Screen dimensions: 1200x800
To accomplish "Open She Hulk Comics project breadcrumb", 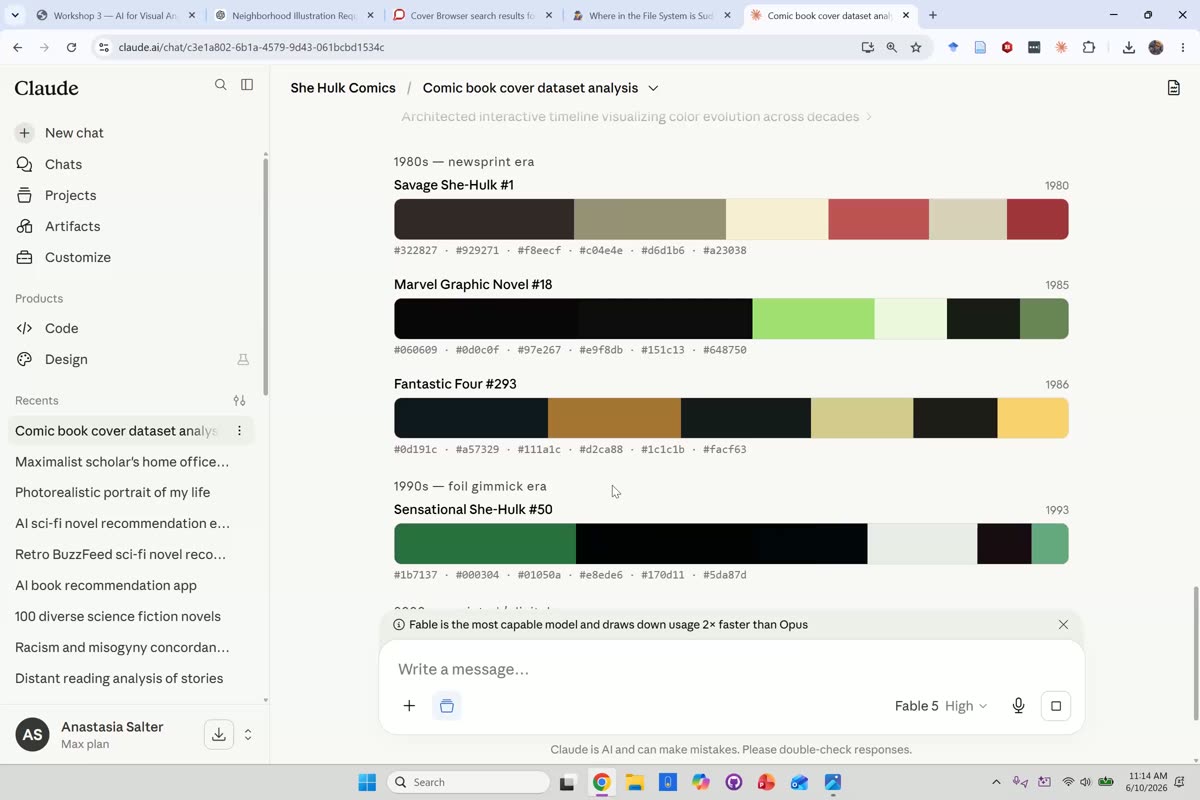I will 343,88.
